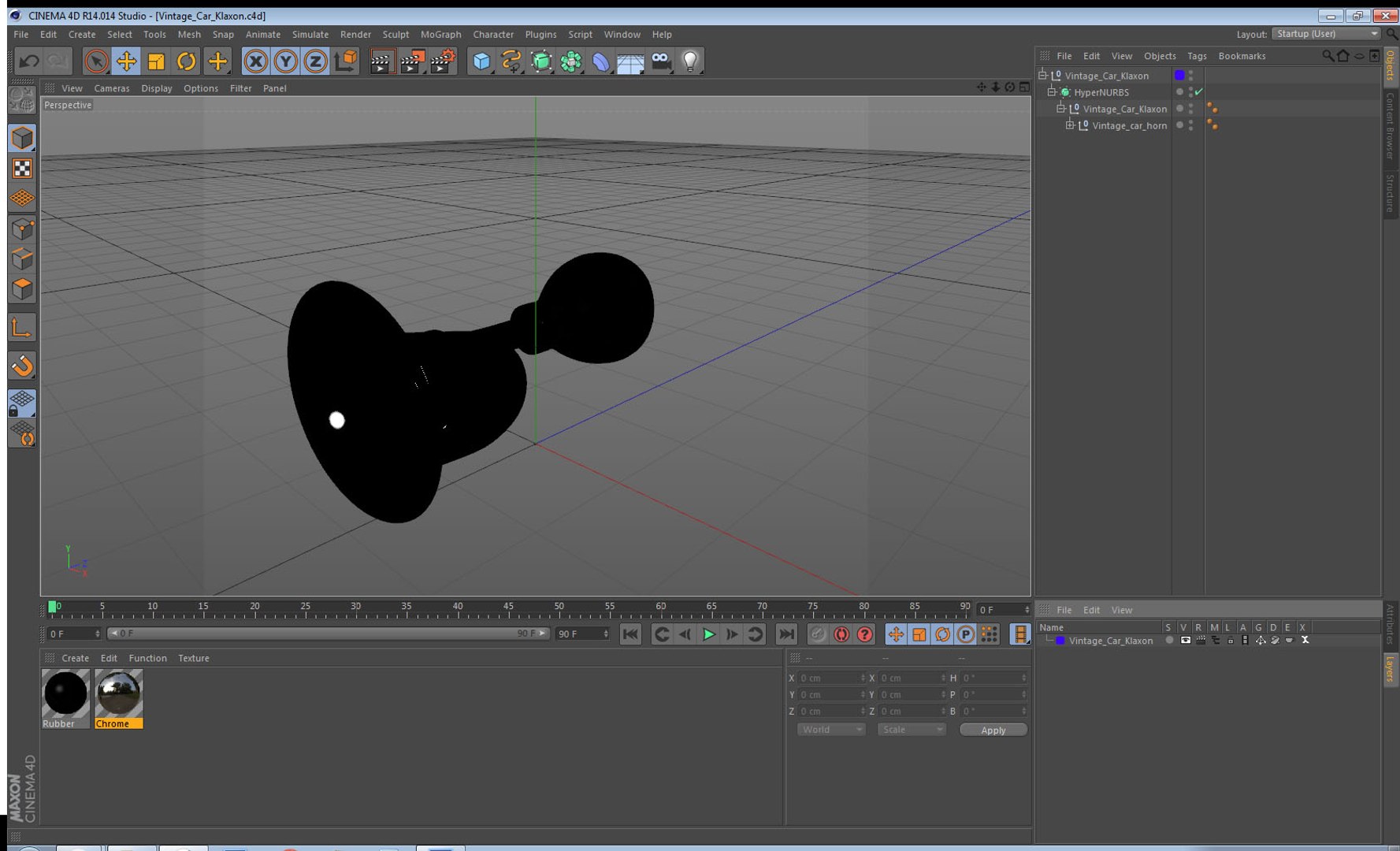Select the Chrome material thumbnail
Screen dimensions: 1400x851
point(119,693)
